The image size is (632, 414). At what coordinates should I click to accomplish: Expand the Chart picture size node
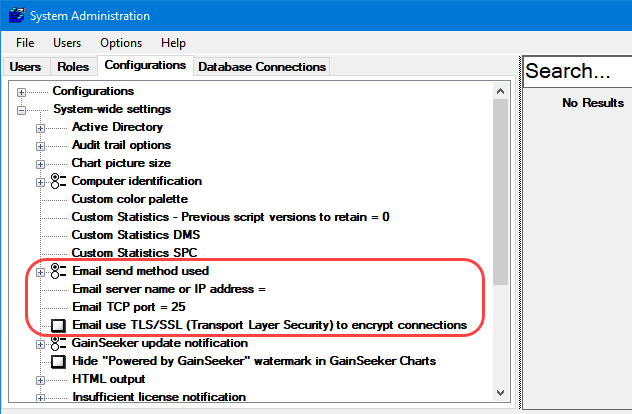coord(40,163)
